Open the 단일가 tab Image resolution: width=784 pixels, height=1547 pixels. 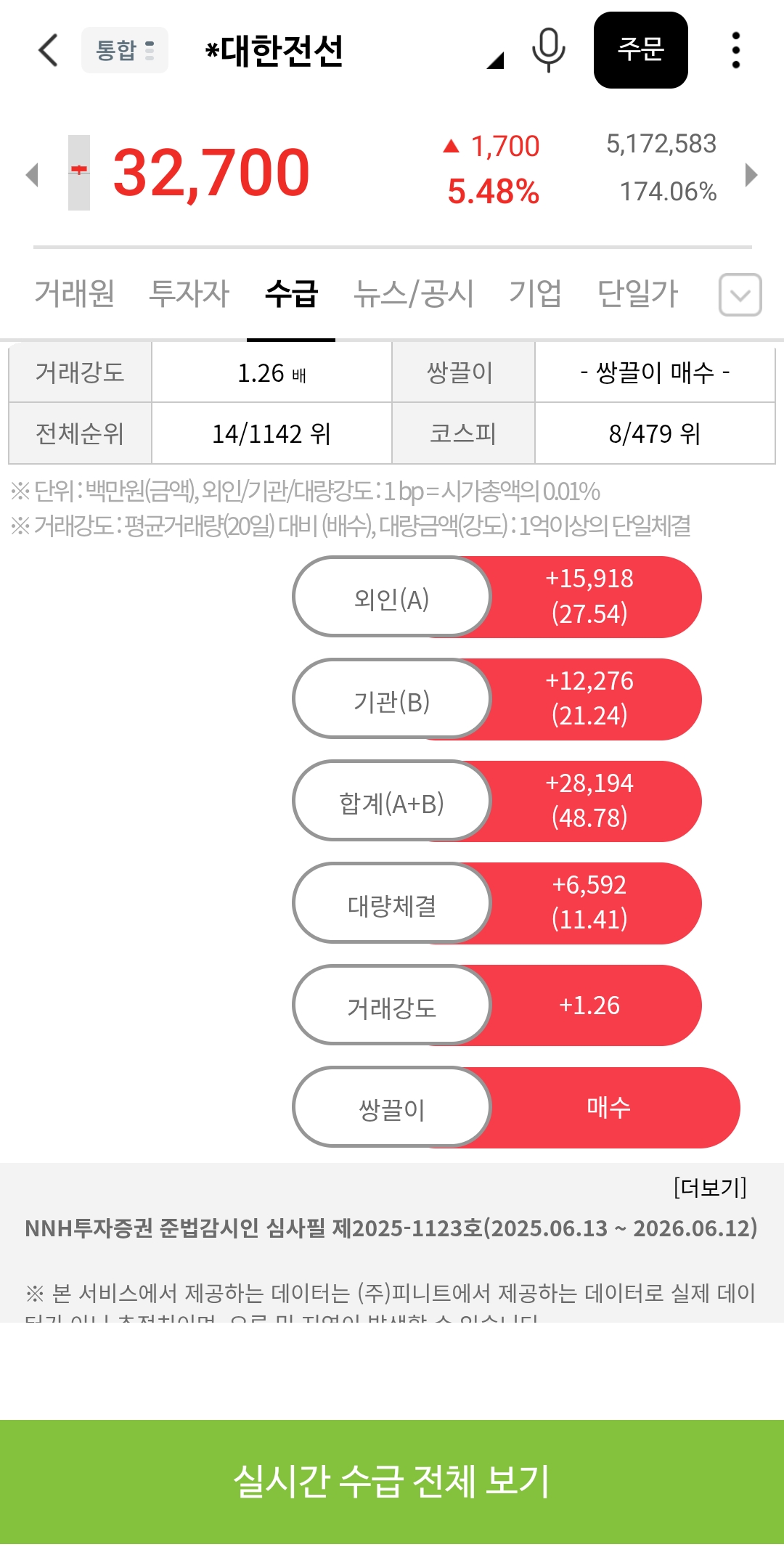[x=637, y=294]
